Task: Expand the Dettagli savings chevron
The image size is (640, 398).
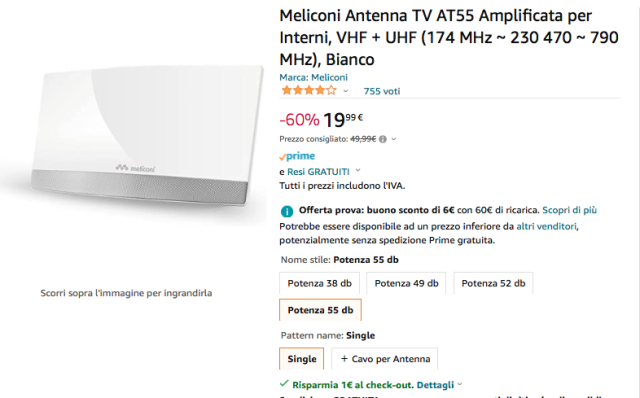Action: click(x=460, y=384)
